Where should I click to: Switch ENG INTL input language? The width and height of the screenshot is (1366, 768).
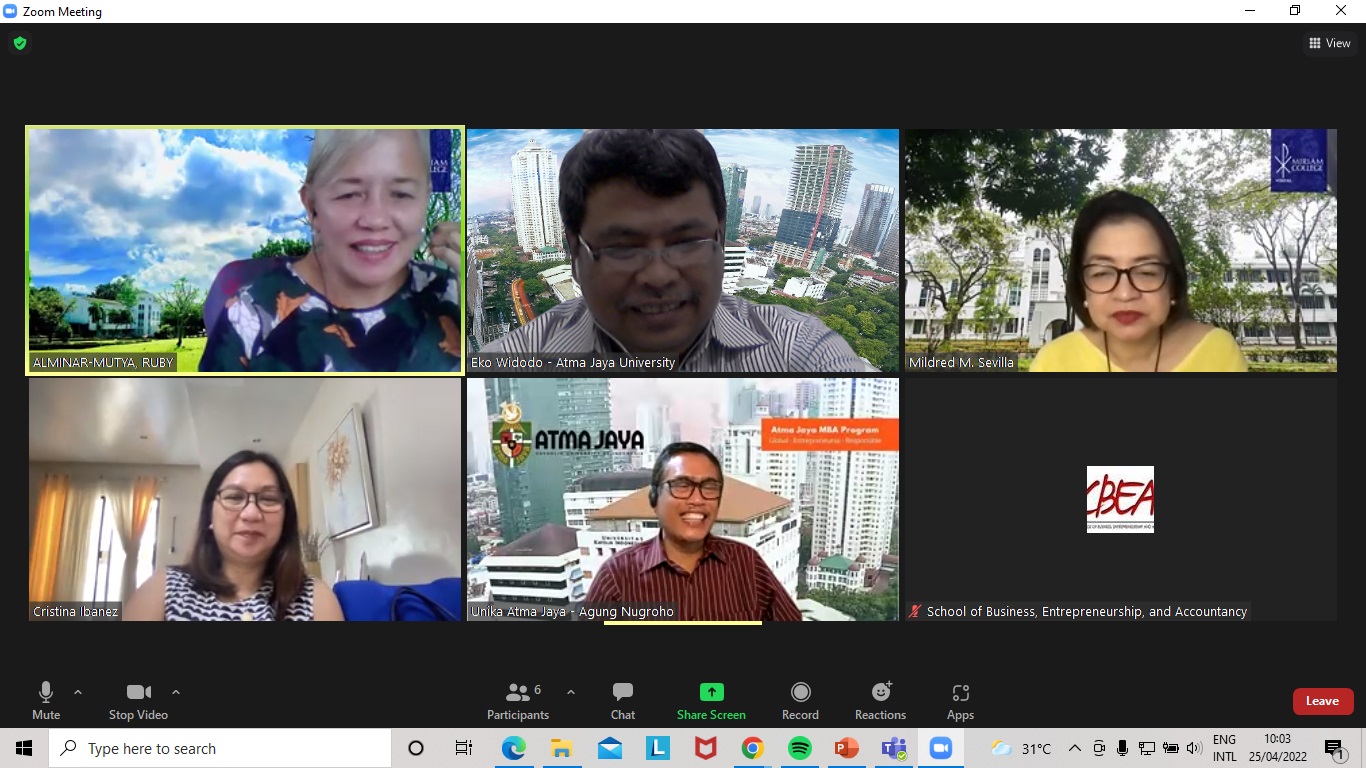pos(1225,748)
